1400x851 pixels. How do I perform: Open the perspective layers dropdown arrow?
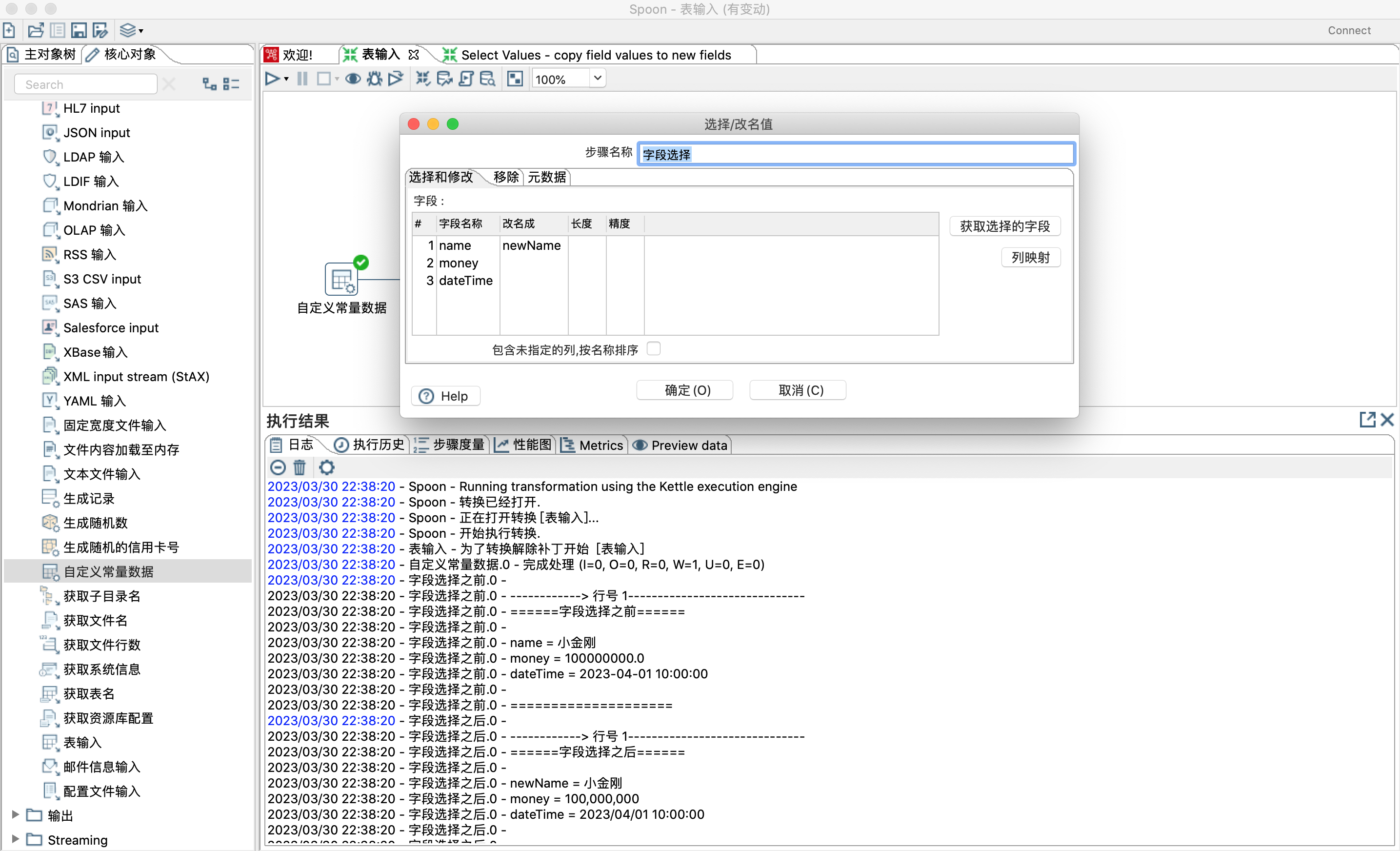[141, 31]
